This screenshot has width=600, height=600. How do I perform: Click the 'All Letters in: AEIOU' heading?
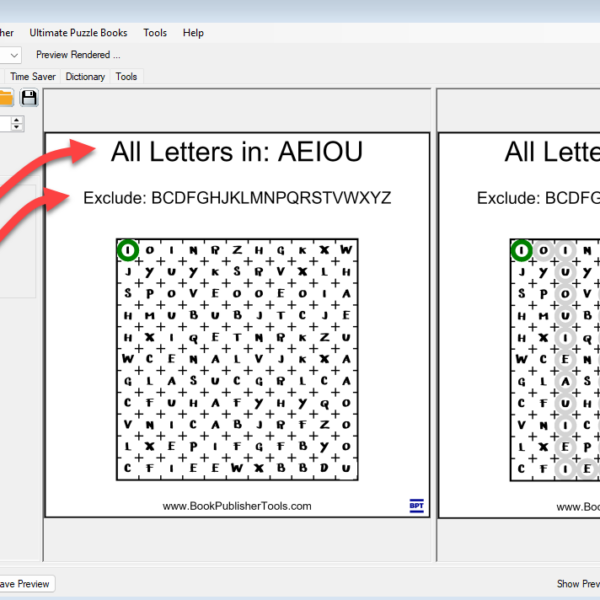tap(237, 152)
